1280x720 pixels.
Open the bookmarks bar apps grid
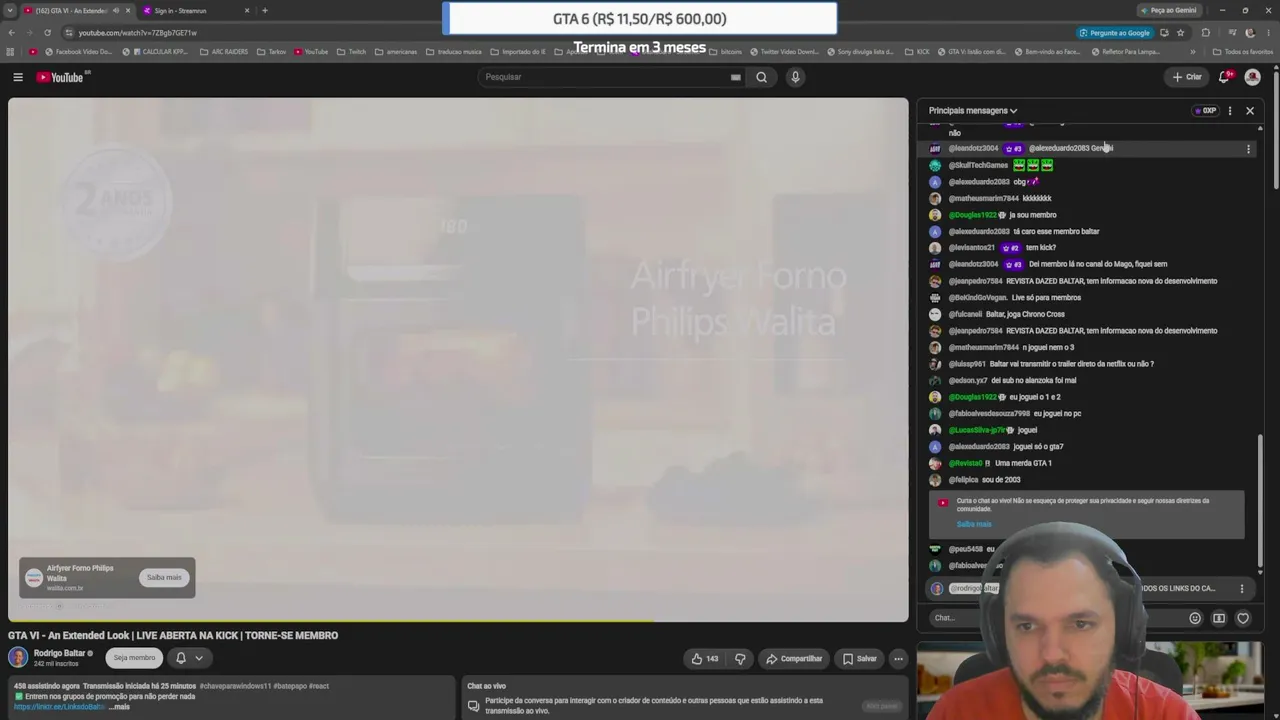coord(12,52)
